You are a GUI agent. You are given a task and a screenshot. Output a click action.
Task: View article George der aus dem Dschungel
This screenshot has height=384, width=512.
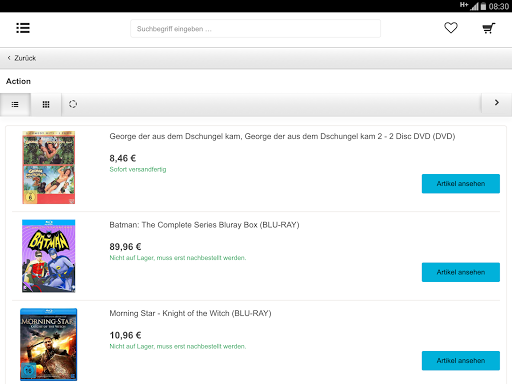click(461, 184)
